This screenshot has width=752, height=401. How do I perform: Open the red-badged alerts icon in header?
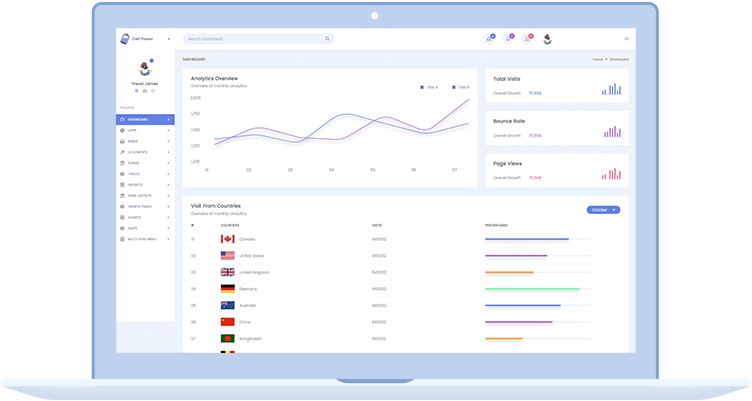pyautogui.click(x=528, y=39)
